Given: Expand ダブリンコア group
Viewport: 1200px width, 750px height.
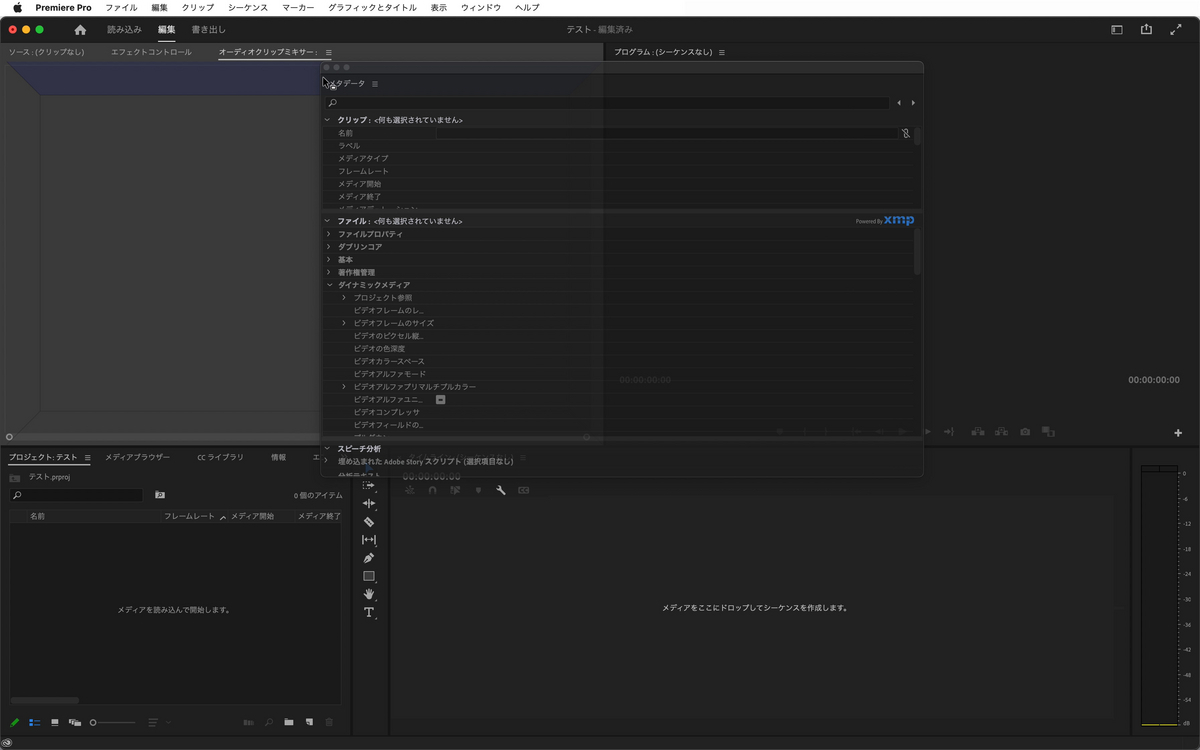Looking at the screenshot, I should (x=329, y=247).
